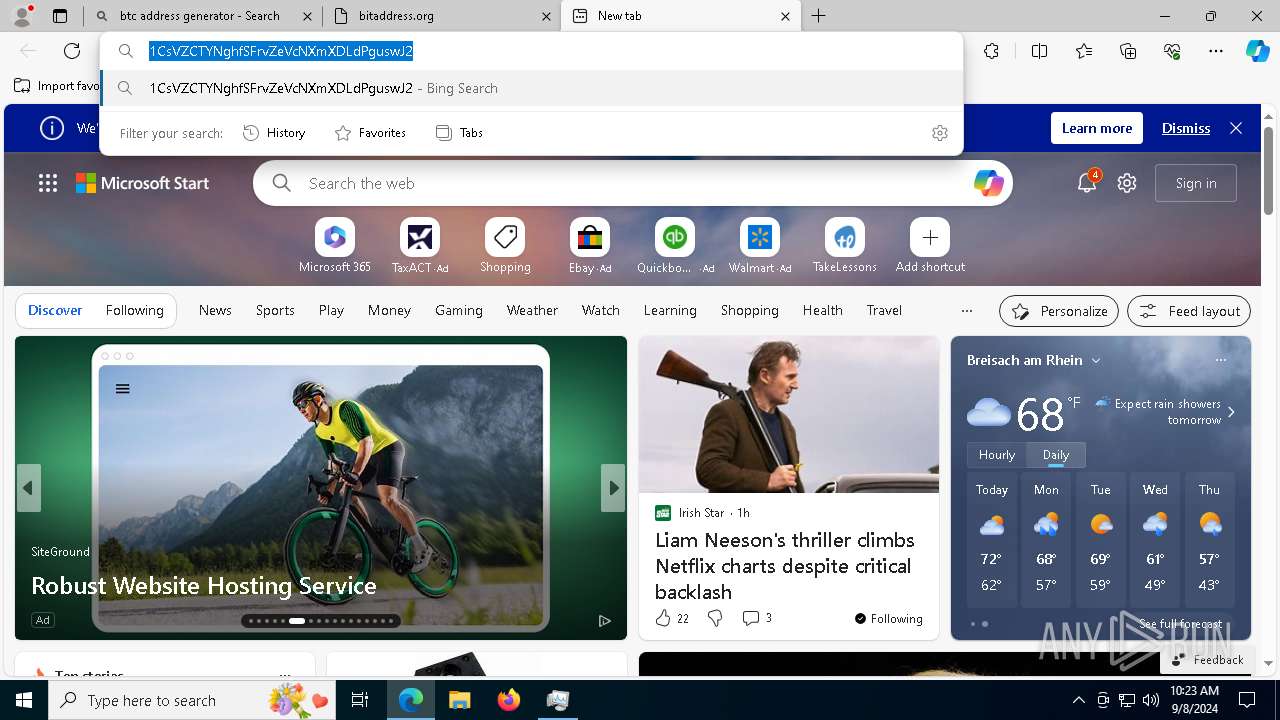
Task: Switch weather card to Hourly
Action: [997, 455]
